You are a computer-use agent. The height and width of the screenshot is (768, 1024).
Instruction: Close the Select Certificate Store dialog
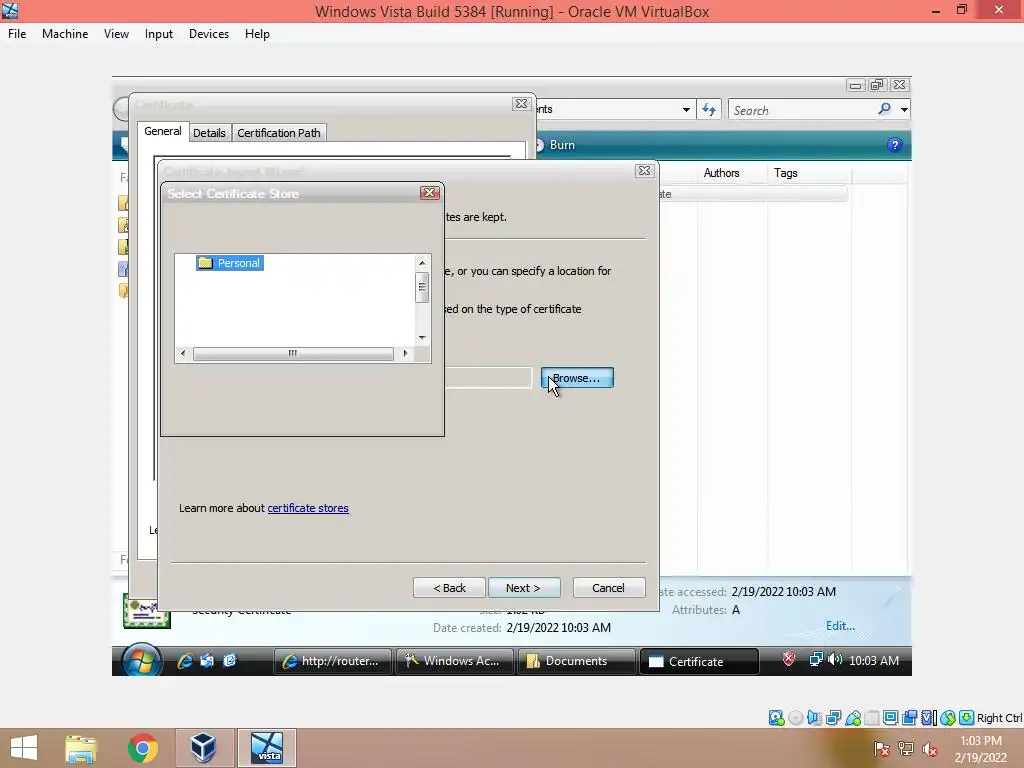point(430,193)
